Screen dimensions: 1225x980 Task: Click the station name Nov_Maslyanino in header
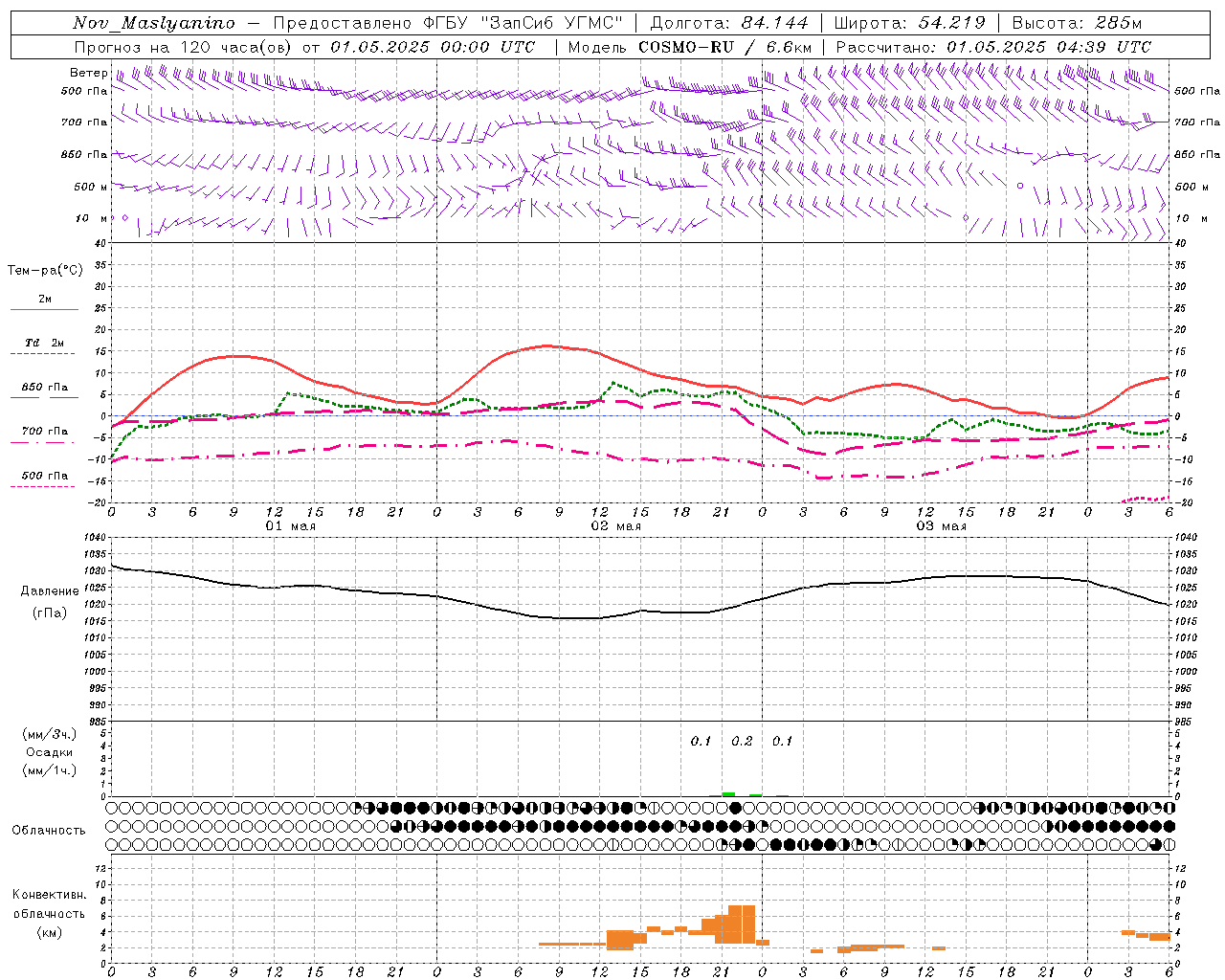[154, 23]
